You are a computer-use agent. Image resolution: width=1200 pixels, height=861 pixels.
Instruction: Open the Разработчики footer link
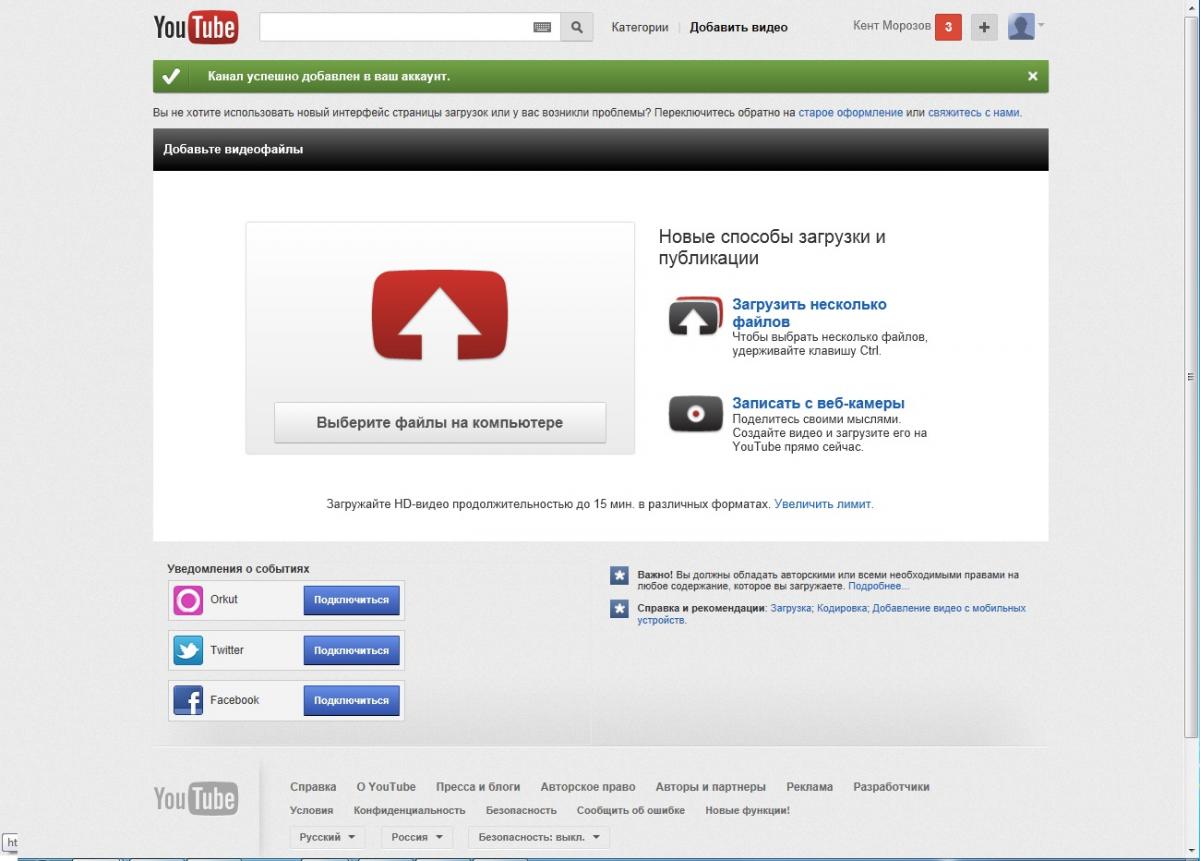(891, 787)
